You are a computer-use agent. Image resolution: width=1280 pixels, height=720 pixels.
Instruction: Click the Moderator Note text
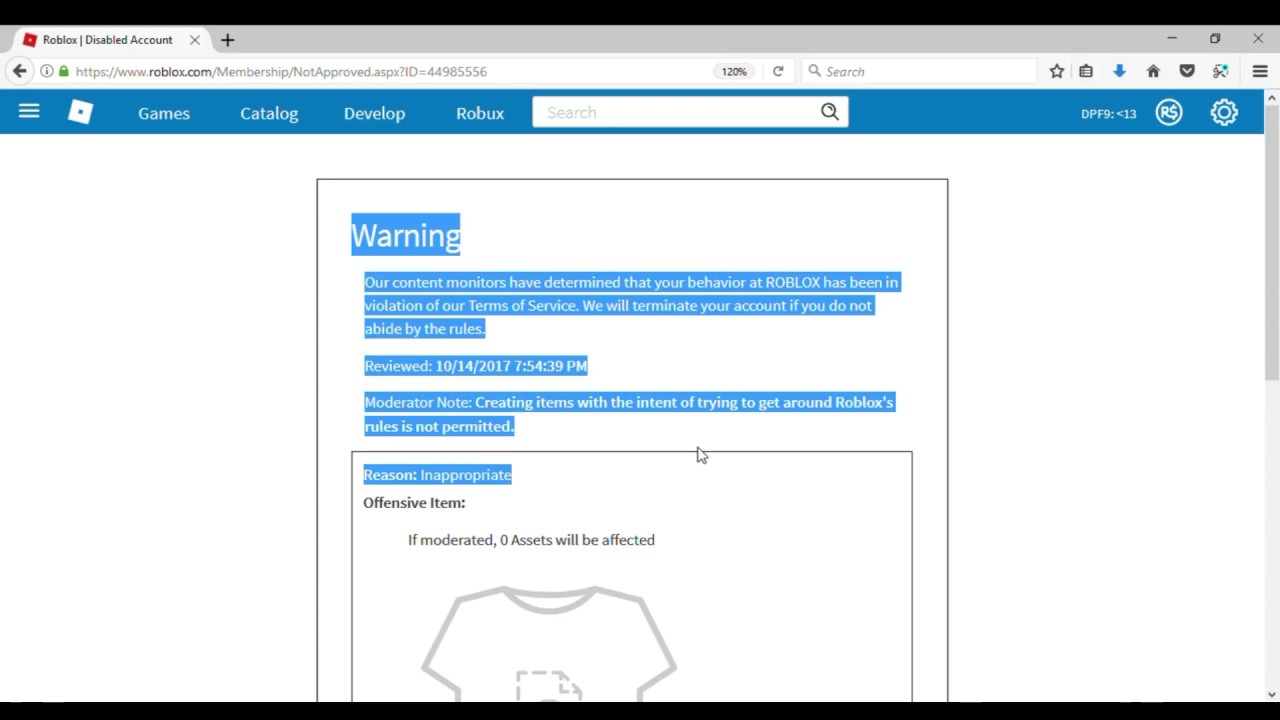point(629,414)
